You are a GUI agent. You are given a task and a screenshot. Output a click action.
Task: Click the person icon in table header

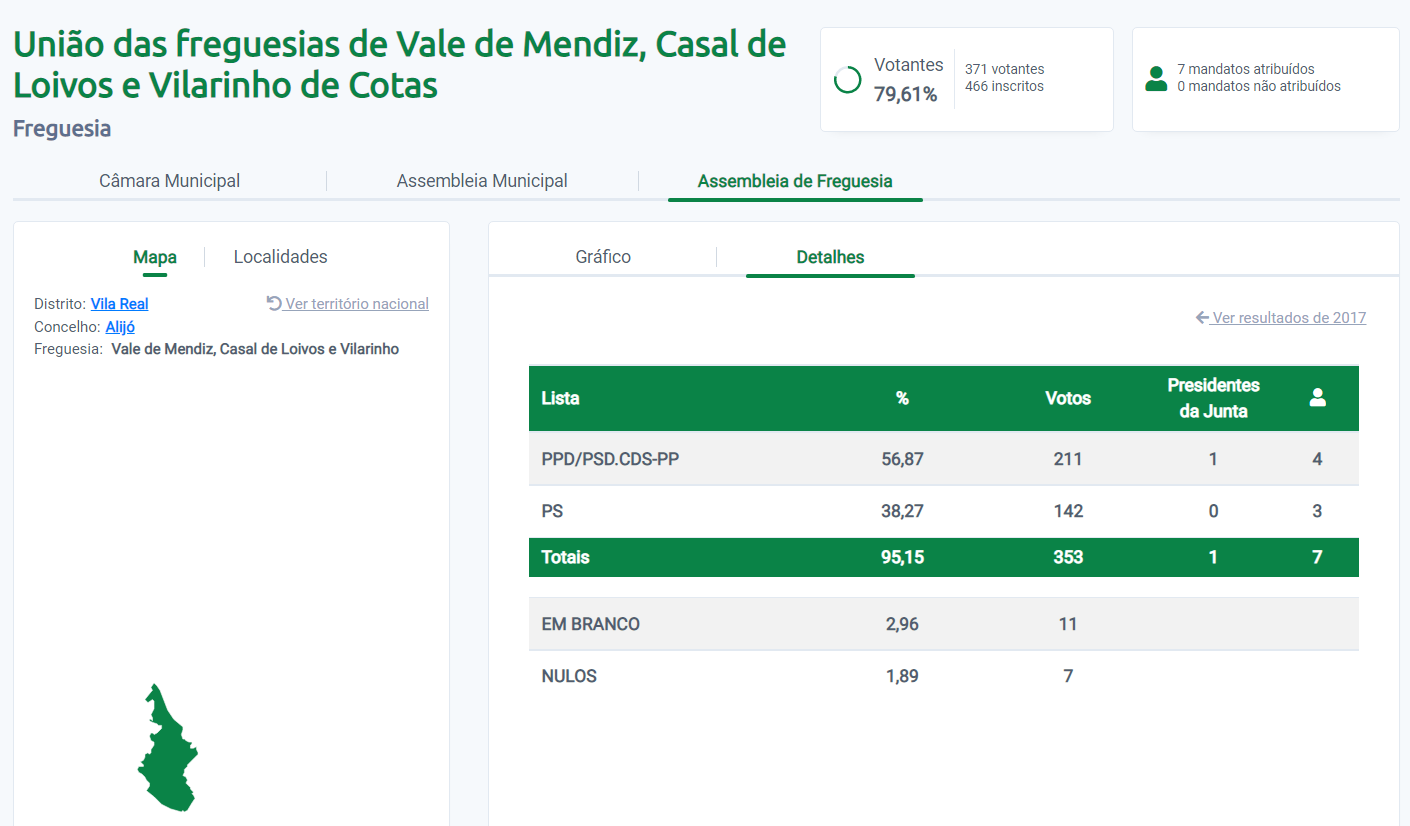click(1317, 398)
